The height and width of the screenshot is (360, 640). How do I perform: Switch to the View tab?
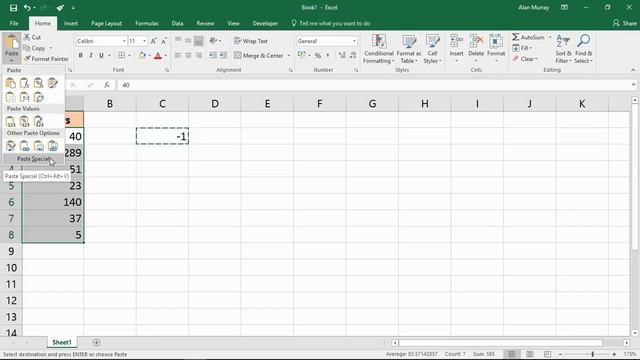tap(233, 23)
